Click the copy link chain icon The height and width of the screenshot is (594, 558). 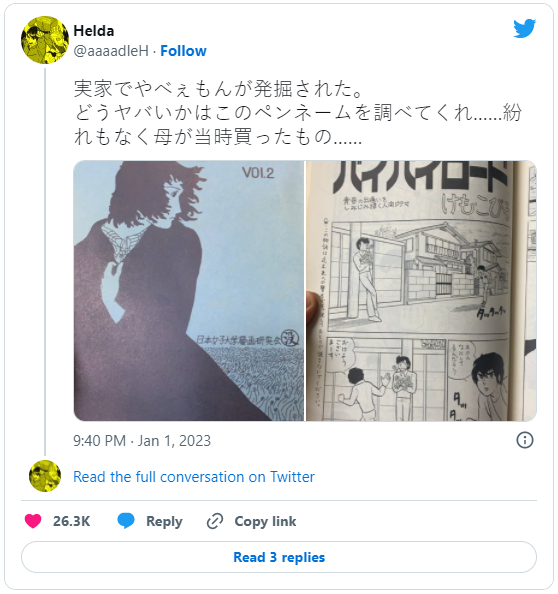tap(215, 521)
